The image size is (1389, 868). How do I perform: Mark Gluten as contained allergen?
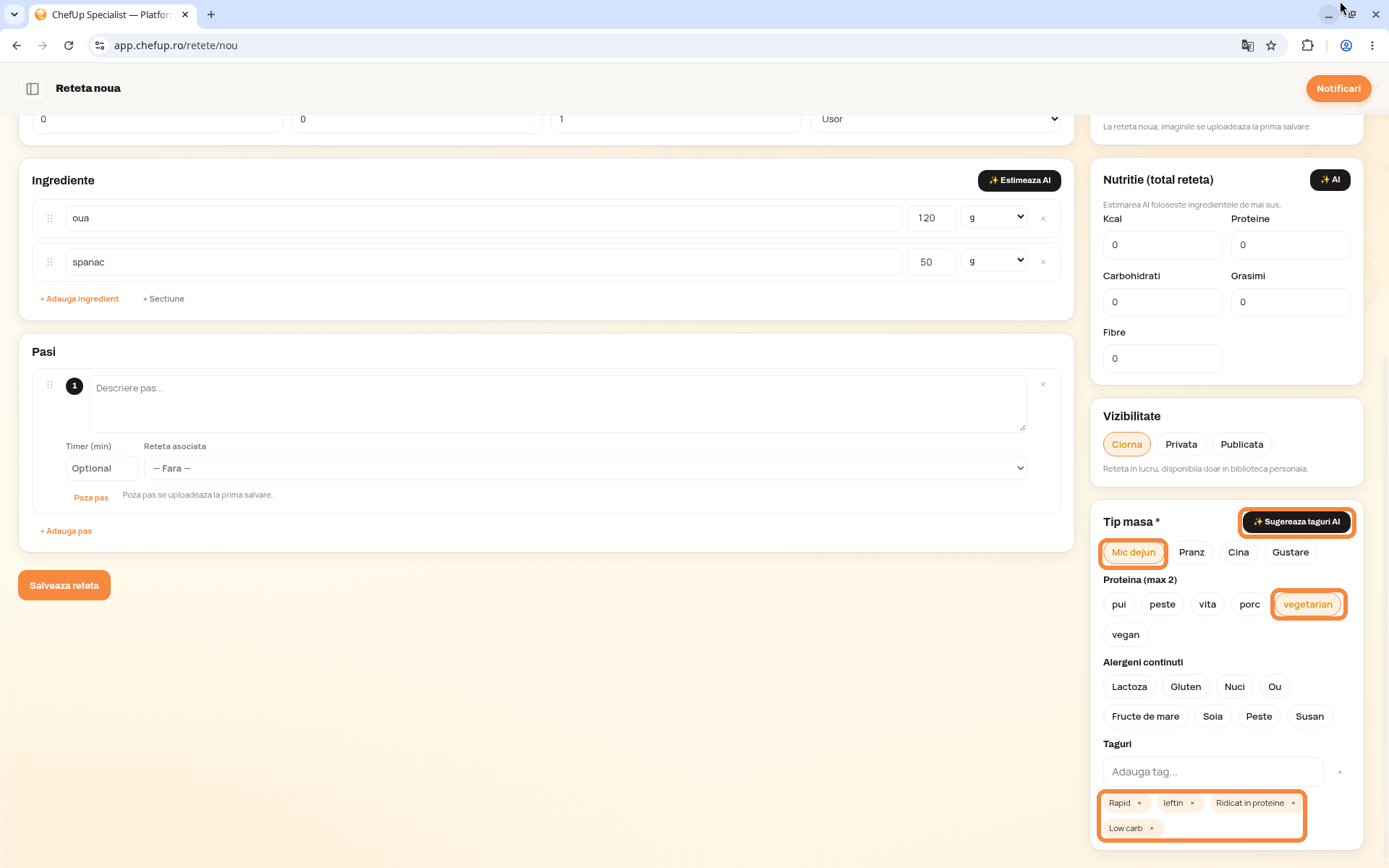click(1186, 687)
